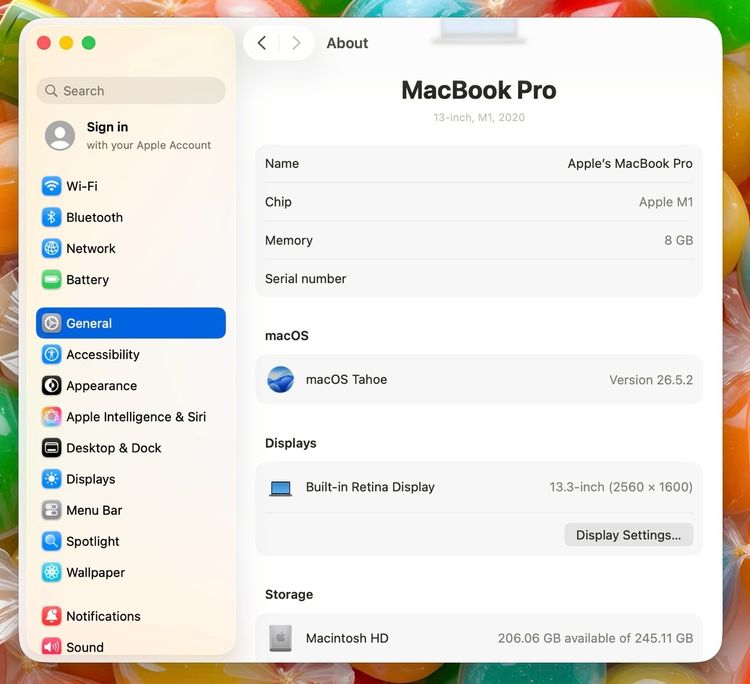Viewport: 750px width, 684px height.
Task: Open Display Settings
Action: [x=629, y=535]
